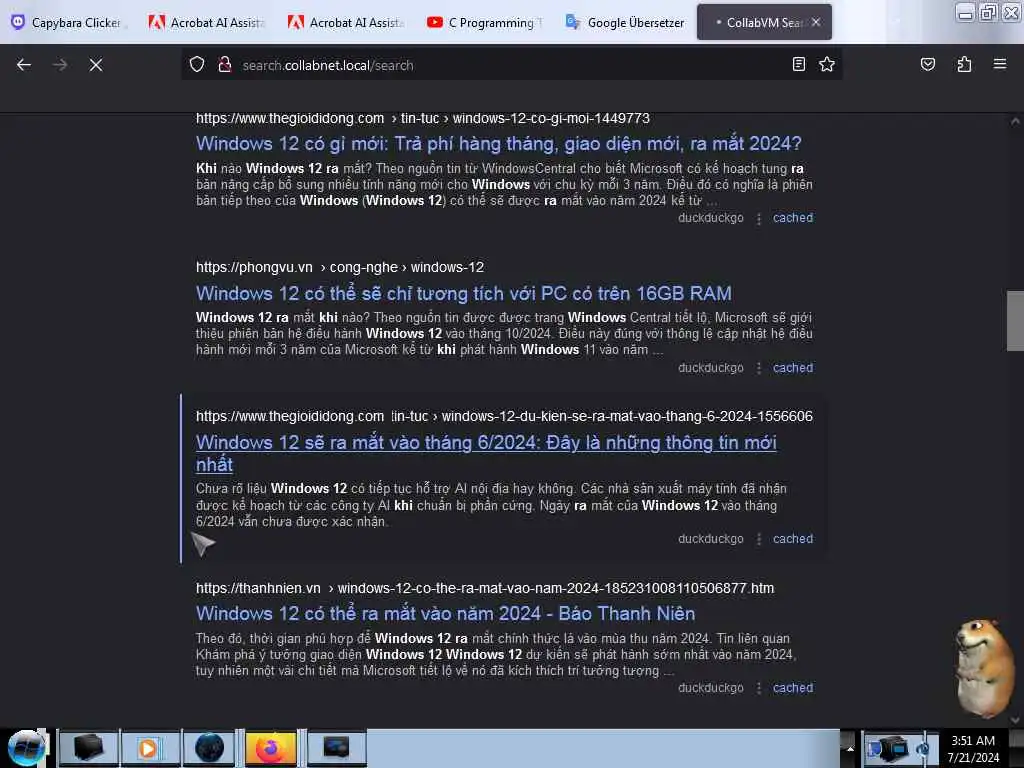1024x768 pixels.
Task: Open the clock showing 3:51 AM
Action: pos(973,749)
